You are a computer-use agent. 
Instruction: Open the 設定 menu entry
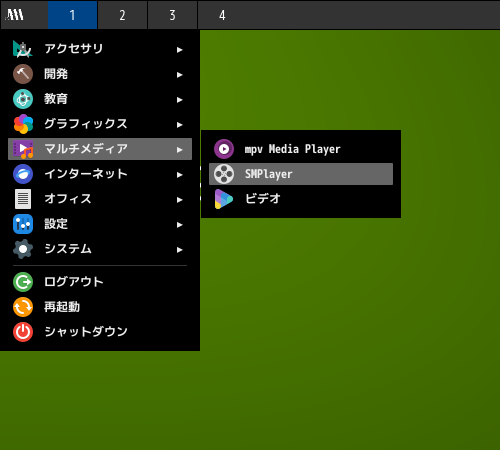[100, 224]
